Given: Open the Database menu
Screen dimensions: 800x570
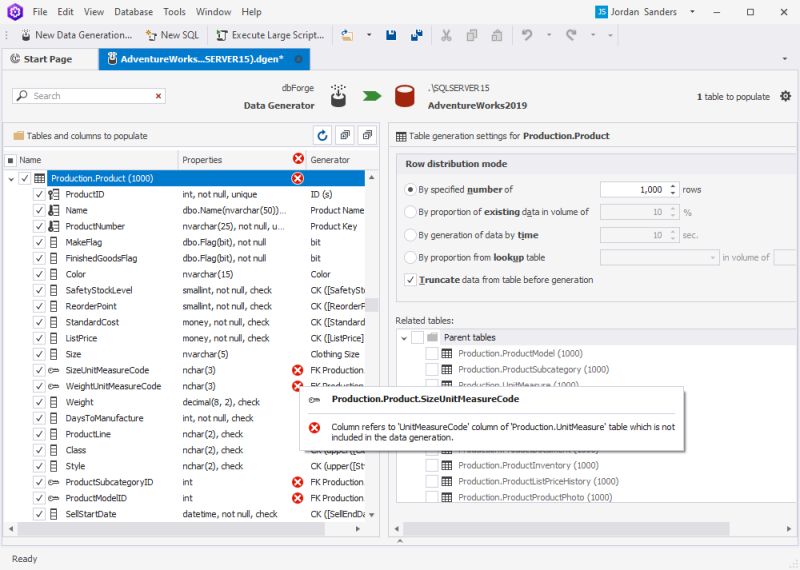Looking at the screenshot, I should pos(134,12).
